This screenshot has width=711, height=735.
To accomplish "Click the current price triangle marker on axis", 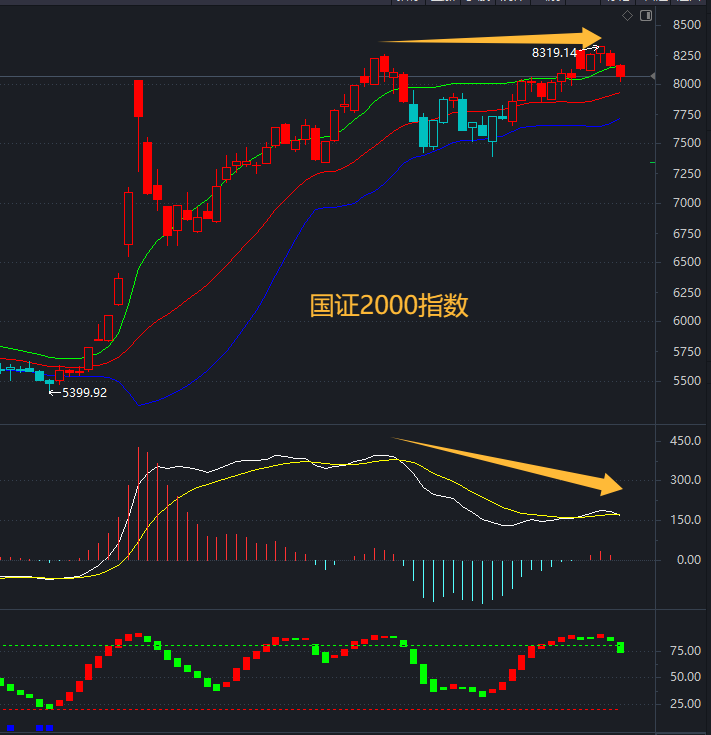I will [x=653, y=76].
